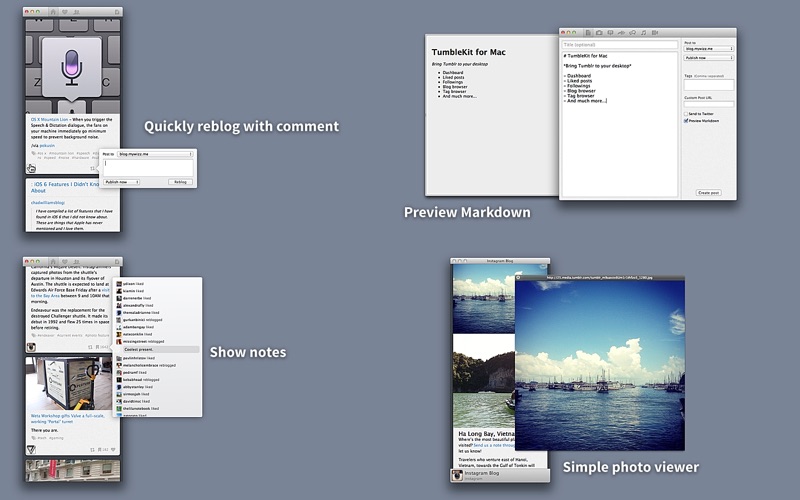
Task: Open the building photo at bottom of notes window
Action: pos(73,470)
